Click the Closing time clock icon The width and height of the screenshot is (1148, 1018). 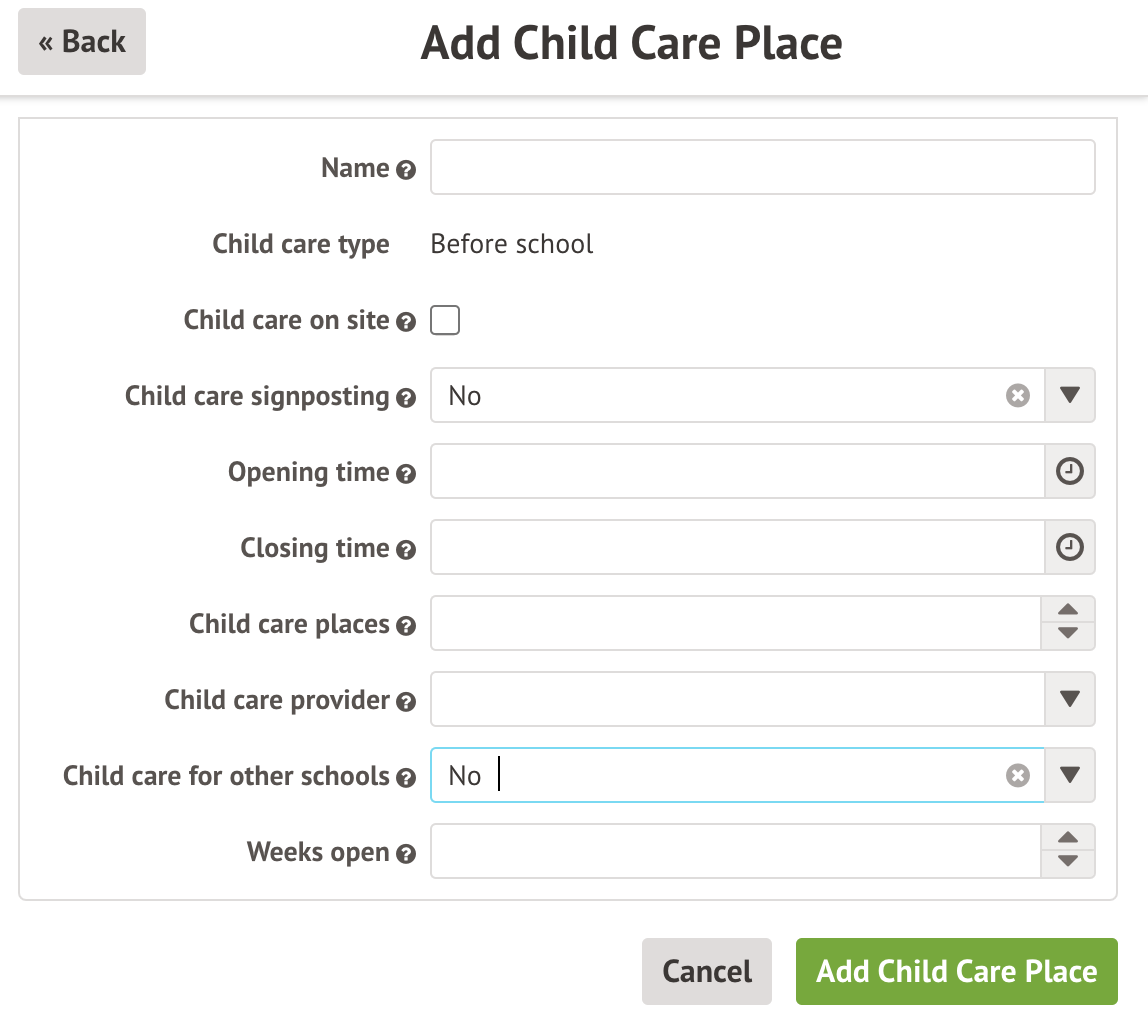click(1069, 547)
